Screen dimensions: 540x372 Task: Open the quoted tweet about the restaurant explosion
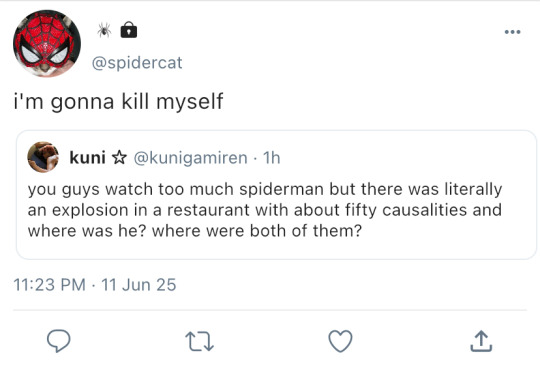click(x=276, y=195)
